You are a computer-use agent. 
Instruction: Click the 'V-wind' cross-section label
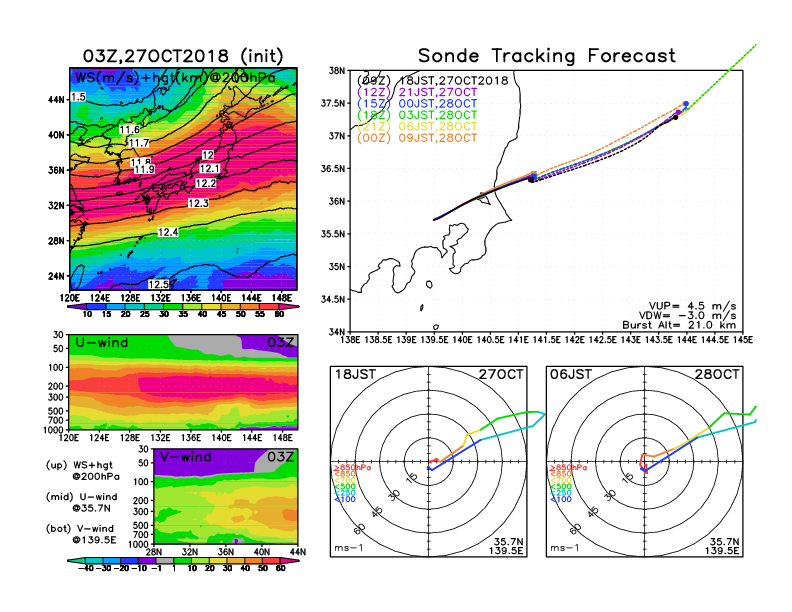pos(185,457)
